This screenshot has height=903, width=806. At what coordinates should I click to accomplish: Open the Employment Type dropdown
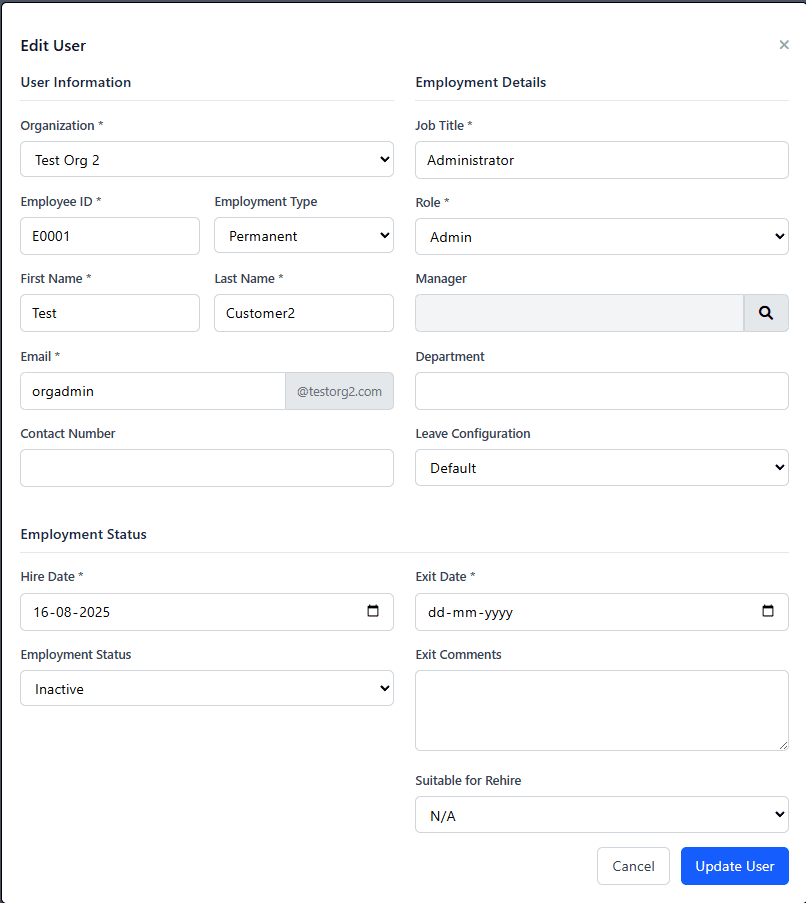click(303, 236)
